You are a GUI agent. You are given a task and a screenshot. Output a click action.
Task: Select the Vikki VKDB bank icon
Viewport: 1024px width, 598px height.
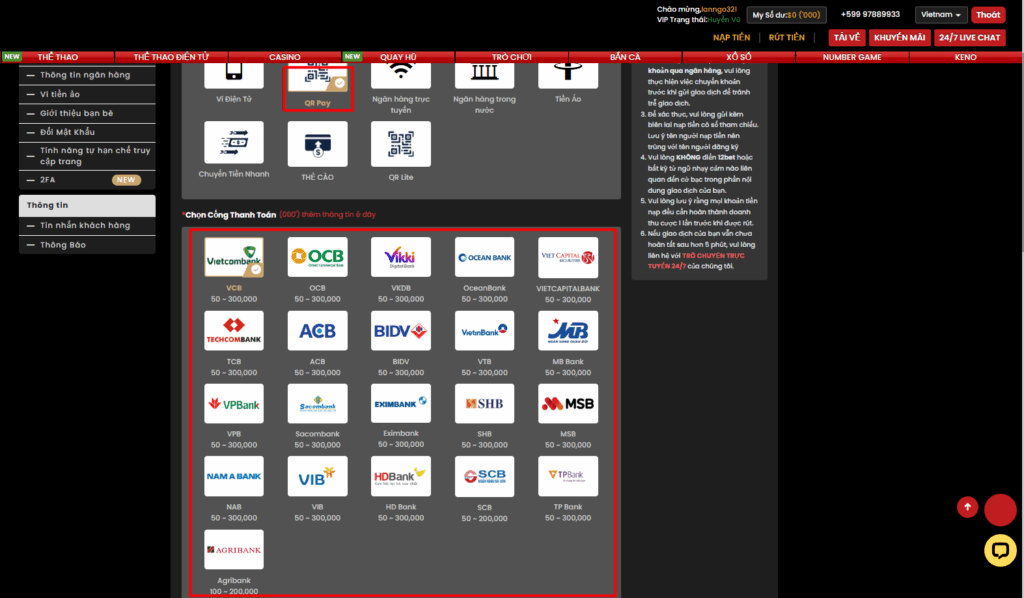click(x=401, y=257)
